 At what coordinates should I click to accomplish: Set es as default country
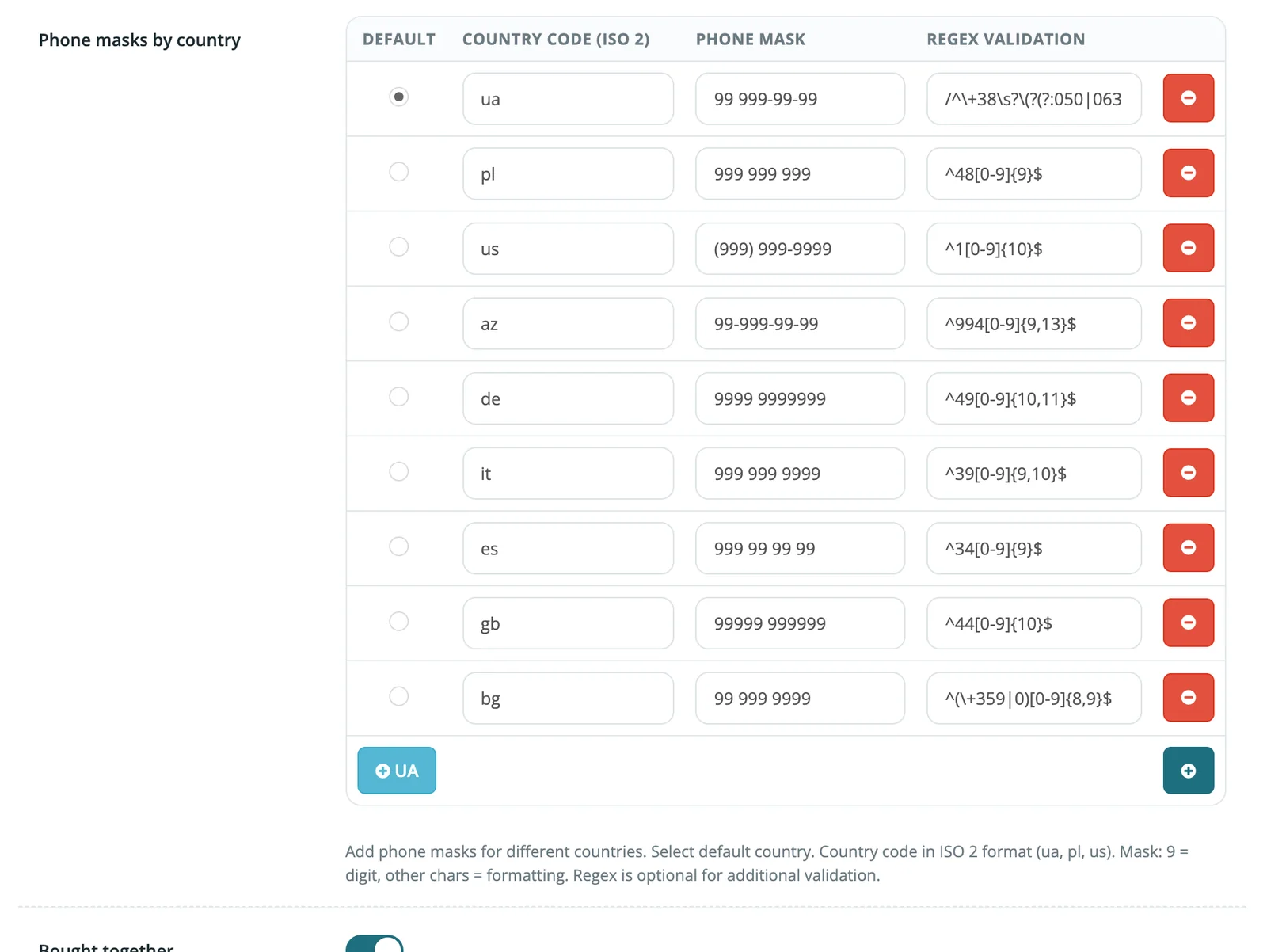(x=399, y=546)
